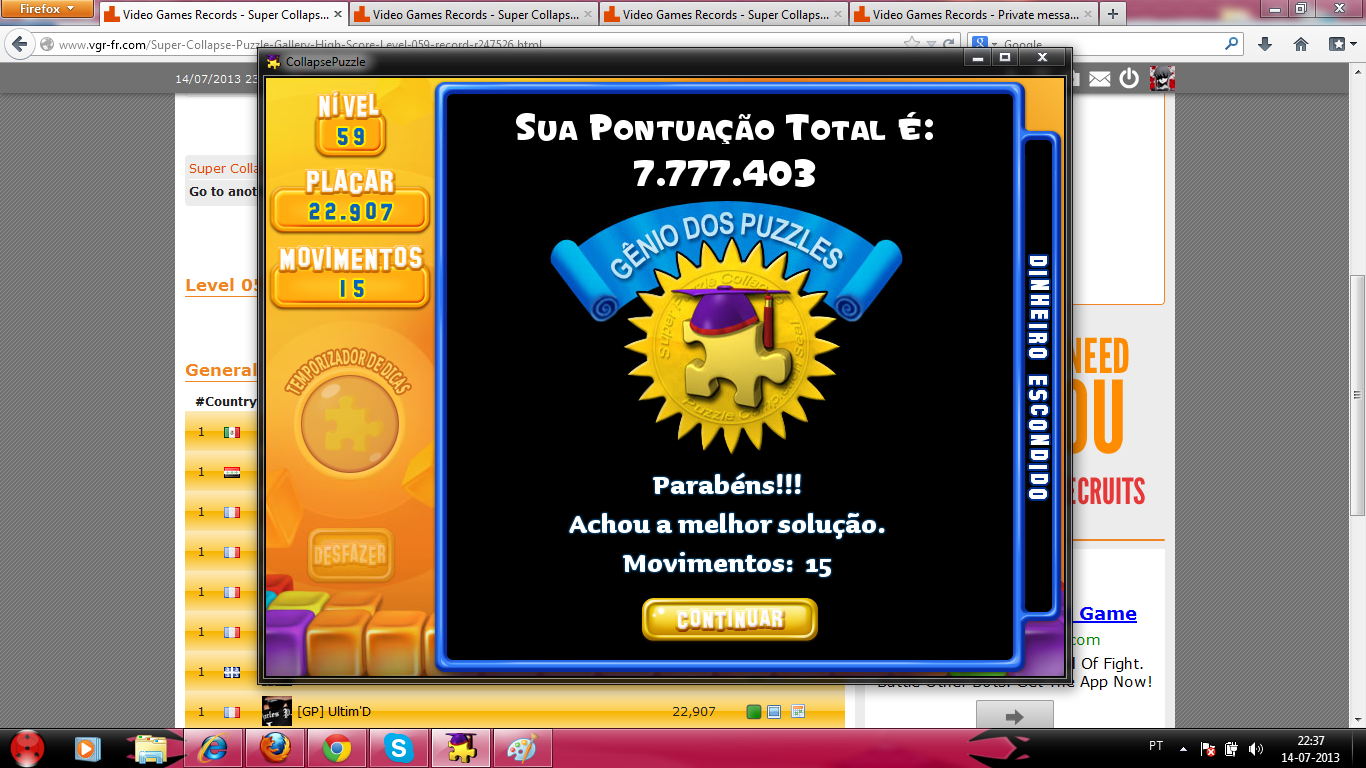Click the Continuar button
The image size is (1366, 768).
[x=729, y=619]
